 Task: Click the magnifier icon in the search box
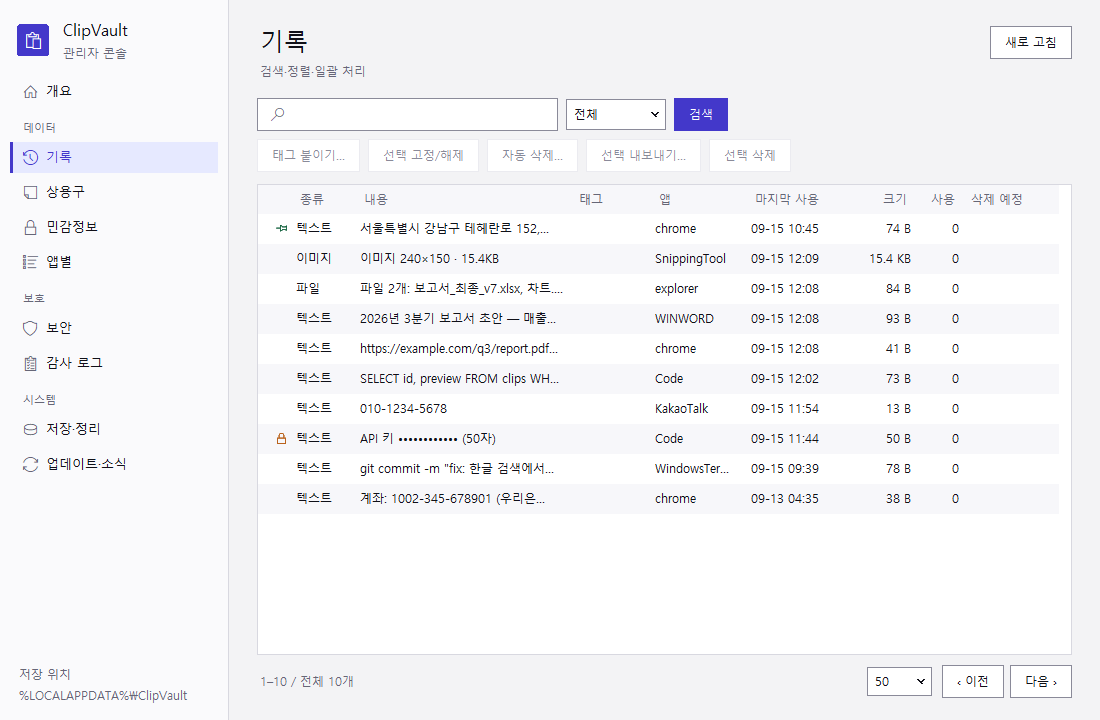pos(278,114)
